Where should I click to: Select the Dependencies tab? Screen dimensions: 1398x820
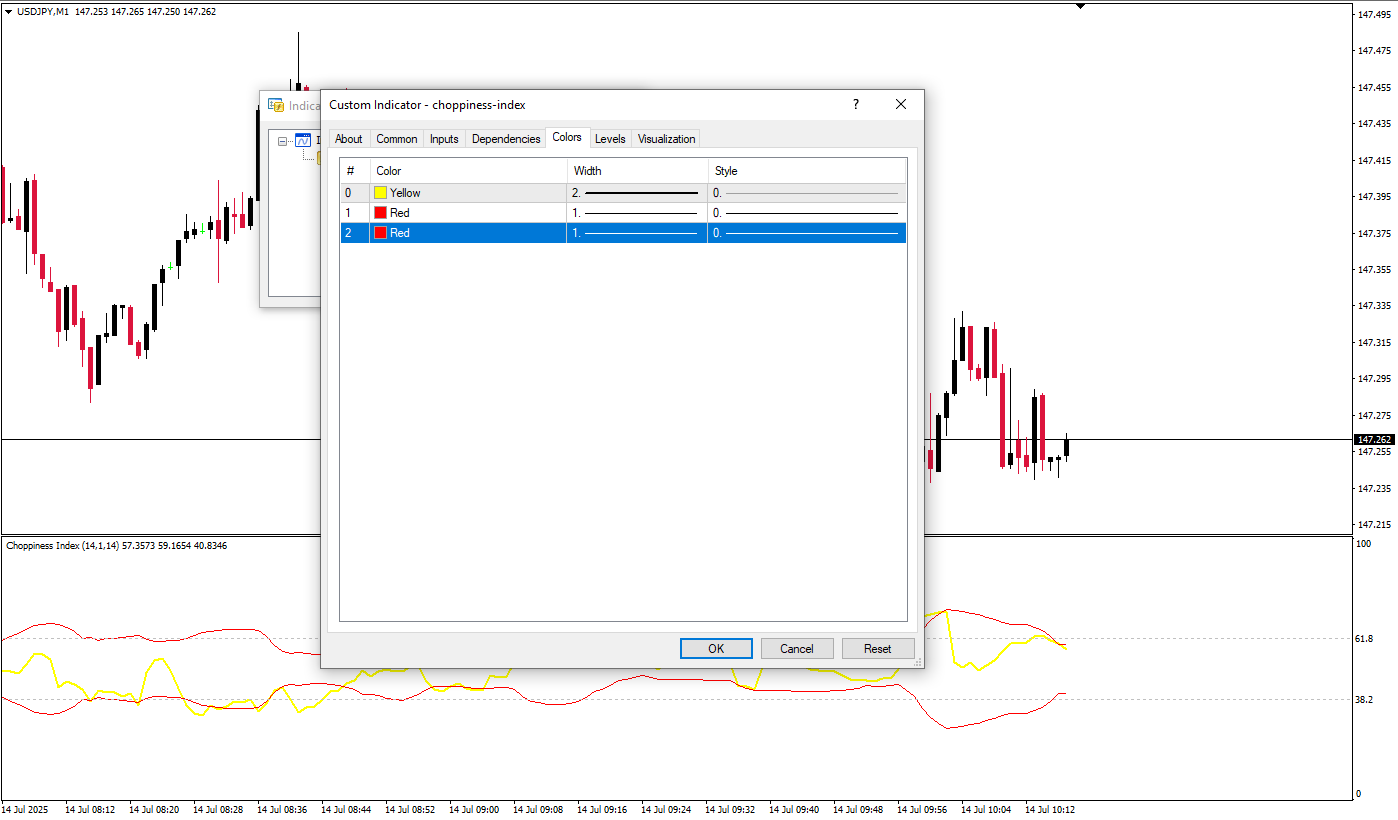click(506, 139)
